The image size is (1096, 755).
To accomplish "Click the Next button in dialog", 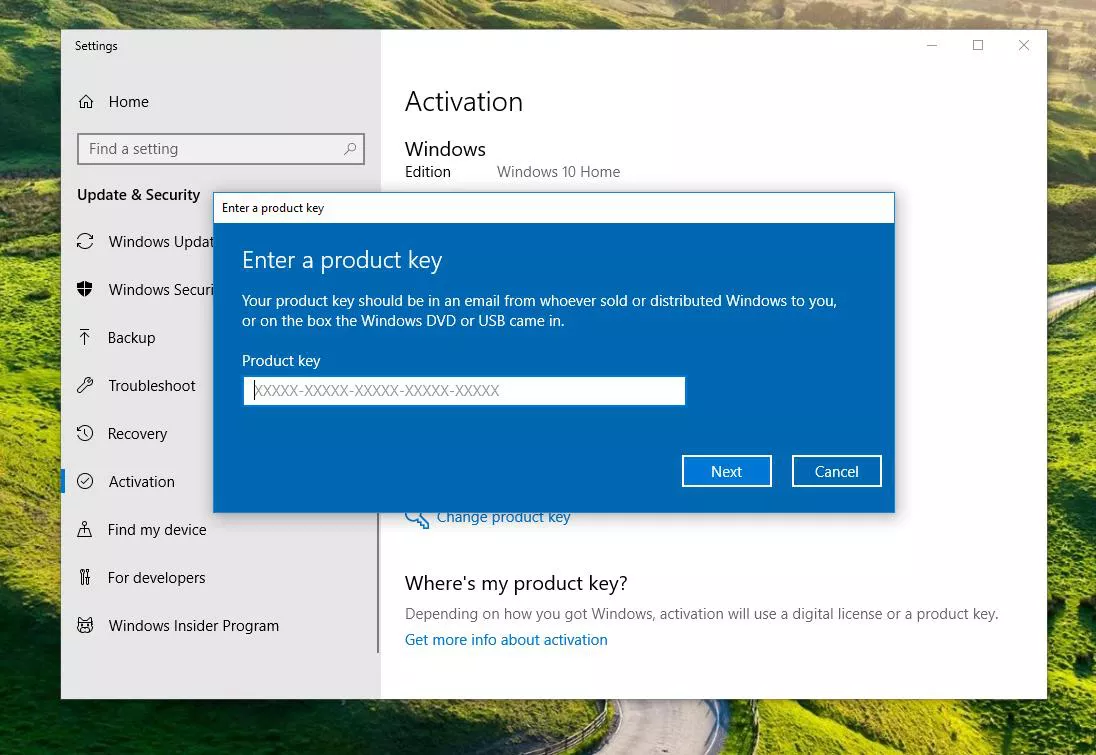I will point(726,470).
